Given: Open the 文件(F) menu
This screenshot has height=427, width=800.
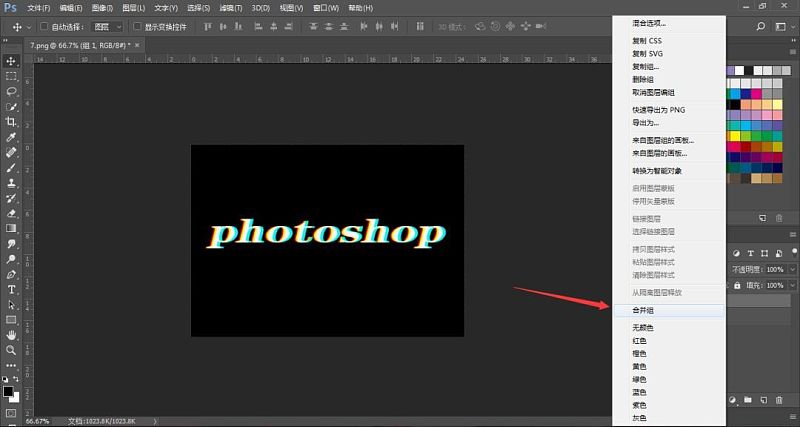Looking at the screenshot, I should point(39,8).
